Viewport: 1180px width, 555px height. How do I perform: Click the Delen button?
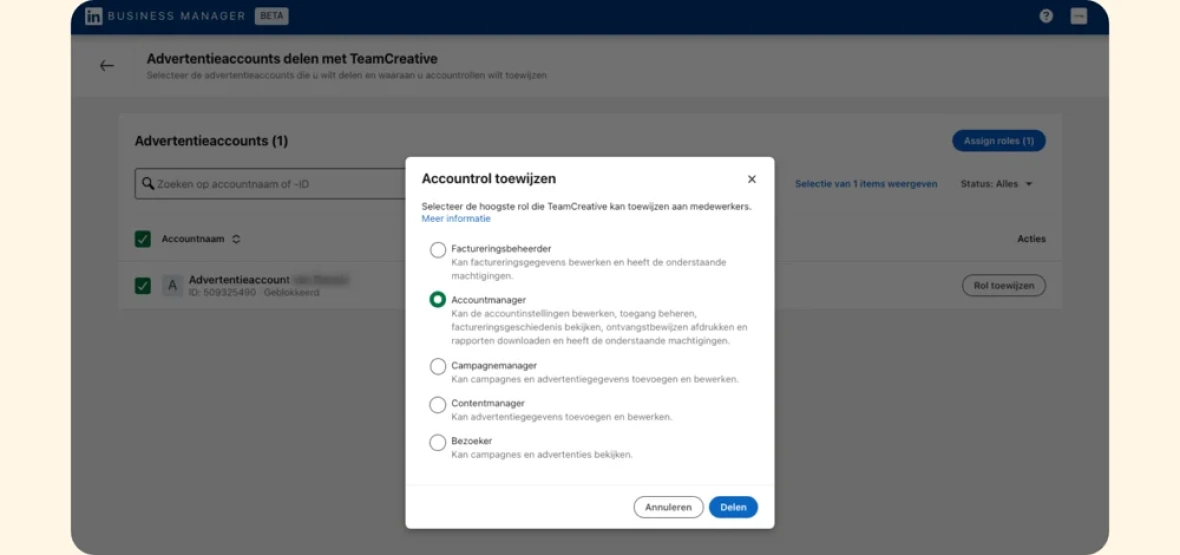[x=733, y=507]
